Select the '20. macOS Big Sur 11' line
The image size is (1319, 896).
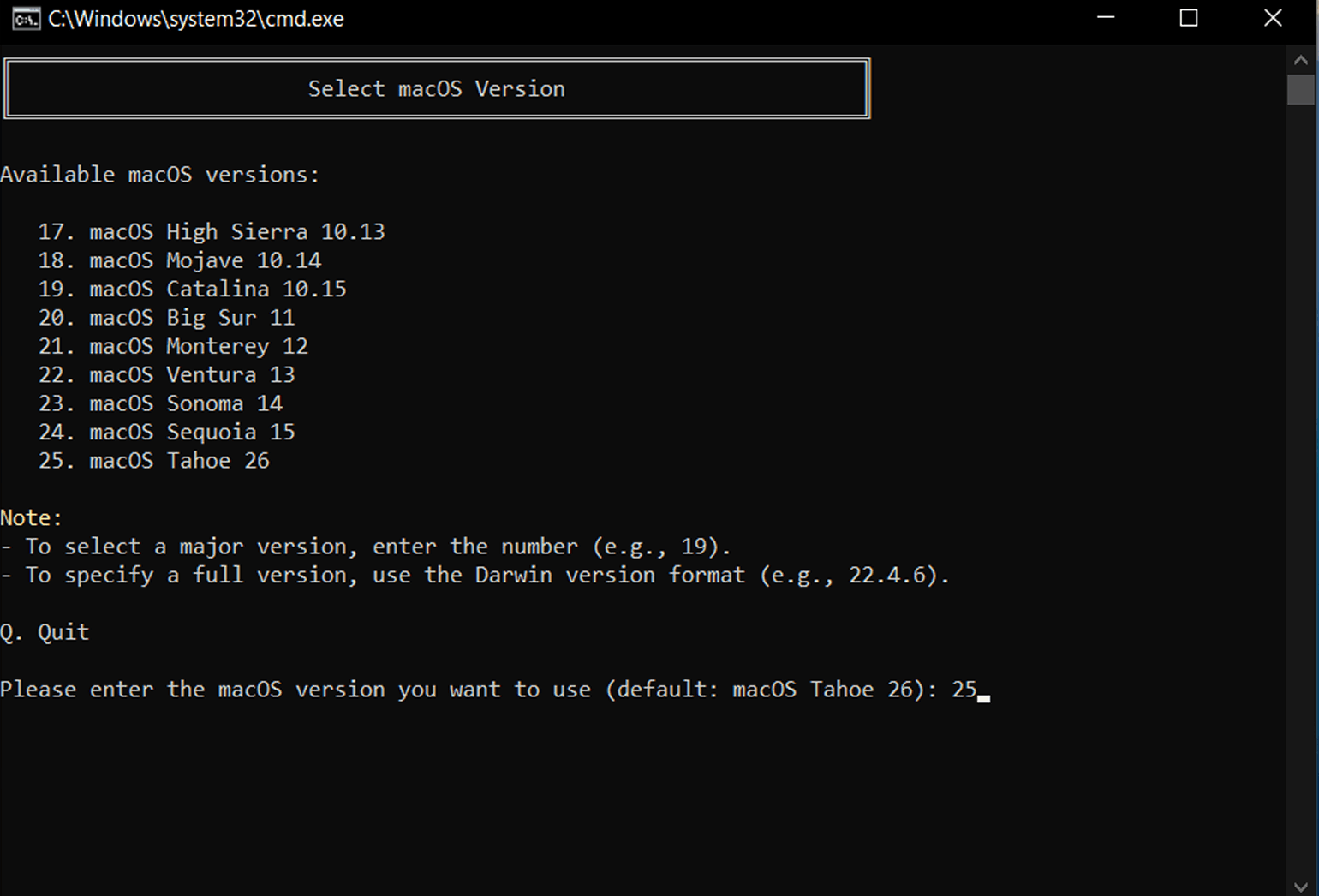[x=167, y=318]
